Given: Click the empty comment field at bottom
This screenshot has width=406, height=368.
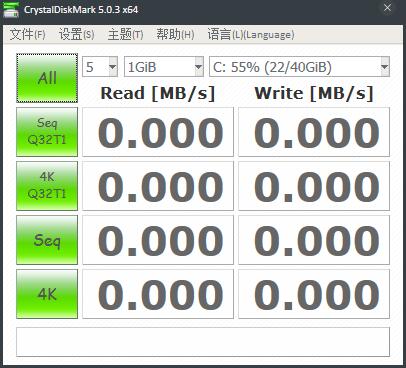Looking at the screenshot, I should [x=203, y=342].
